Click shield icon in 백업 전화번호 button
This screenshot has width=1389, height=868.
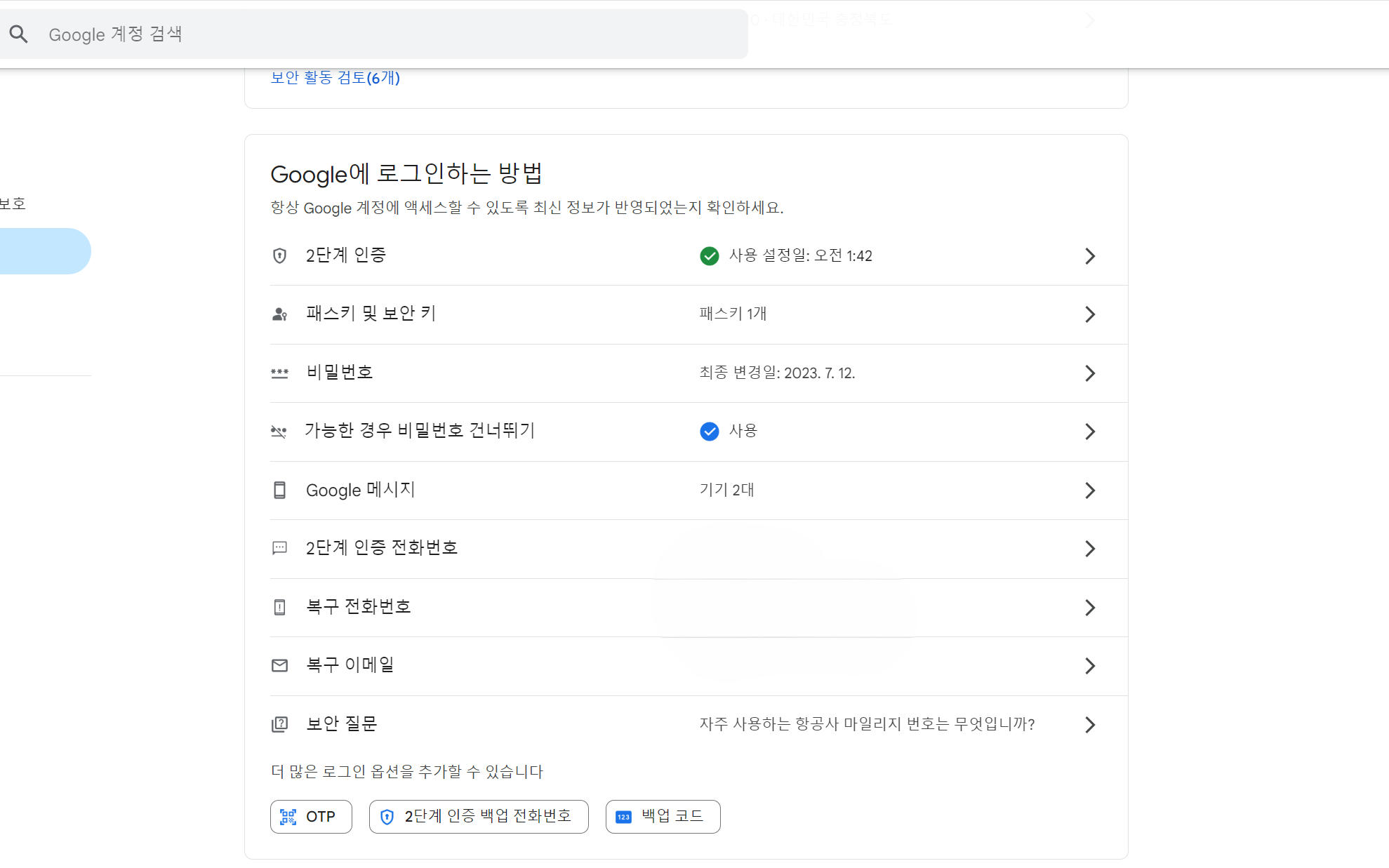pos(387,817)
